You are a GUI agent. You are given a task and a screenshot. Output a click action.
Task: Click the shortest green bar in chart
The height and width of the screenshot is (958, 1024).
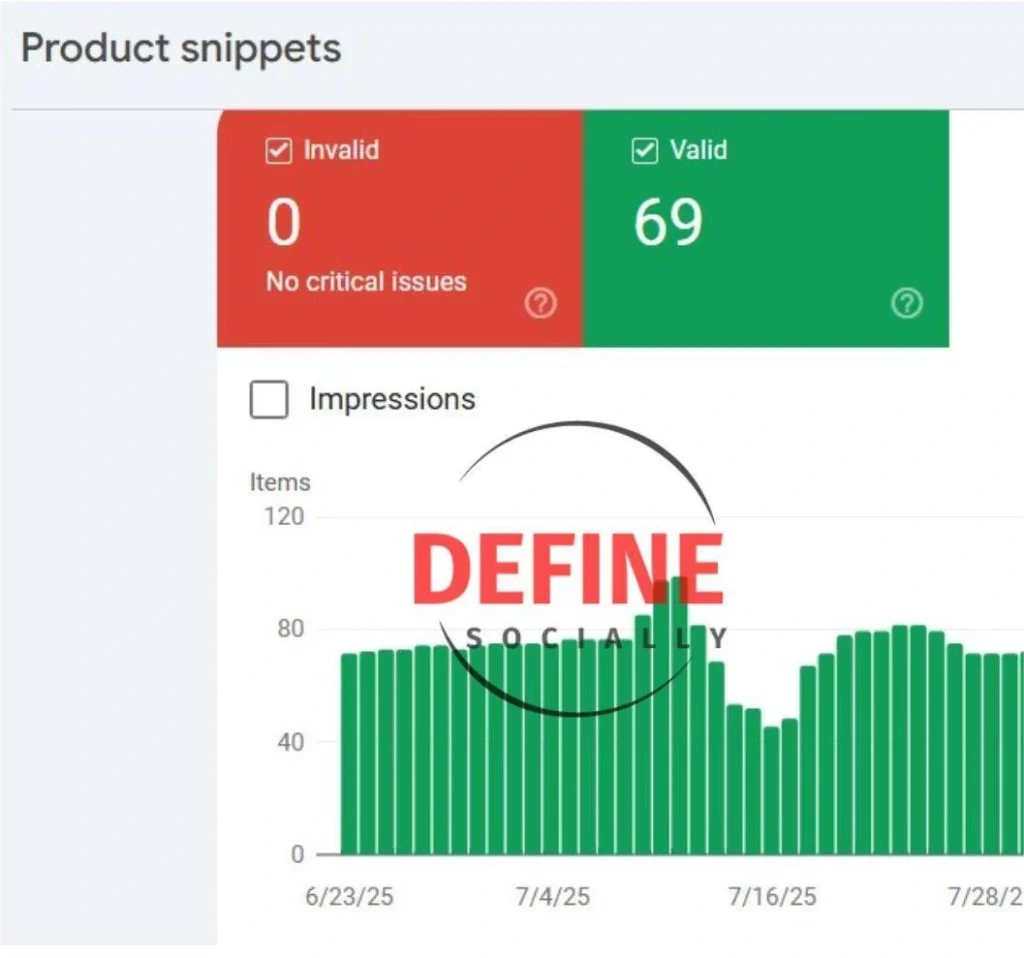click(771, 790)
